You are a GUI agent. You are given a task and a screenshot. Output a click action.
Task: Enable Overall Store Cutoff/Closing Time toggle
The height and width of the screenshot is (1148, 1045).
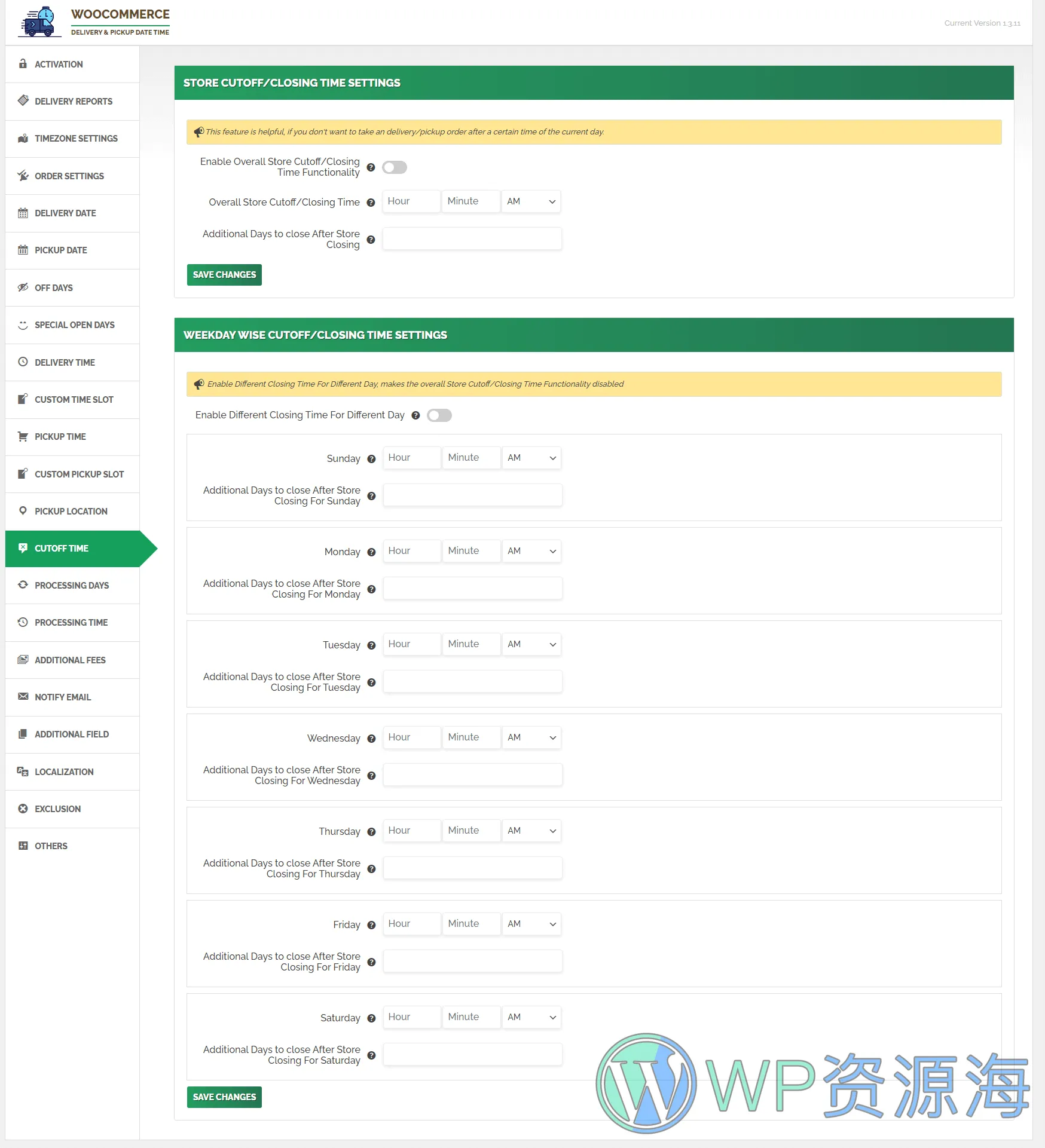395,167
